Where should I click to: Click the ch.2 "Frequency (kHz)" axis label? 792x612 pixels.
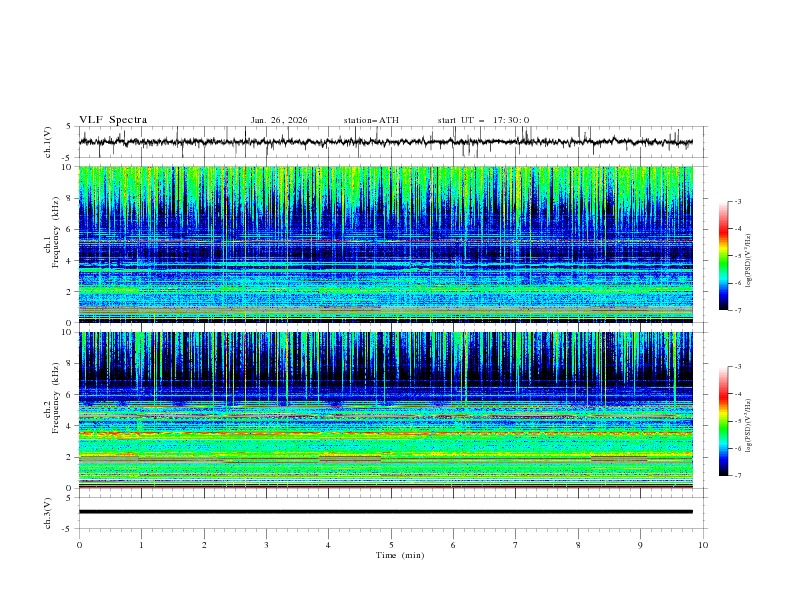tap(56, 399)
